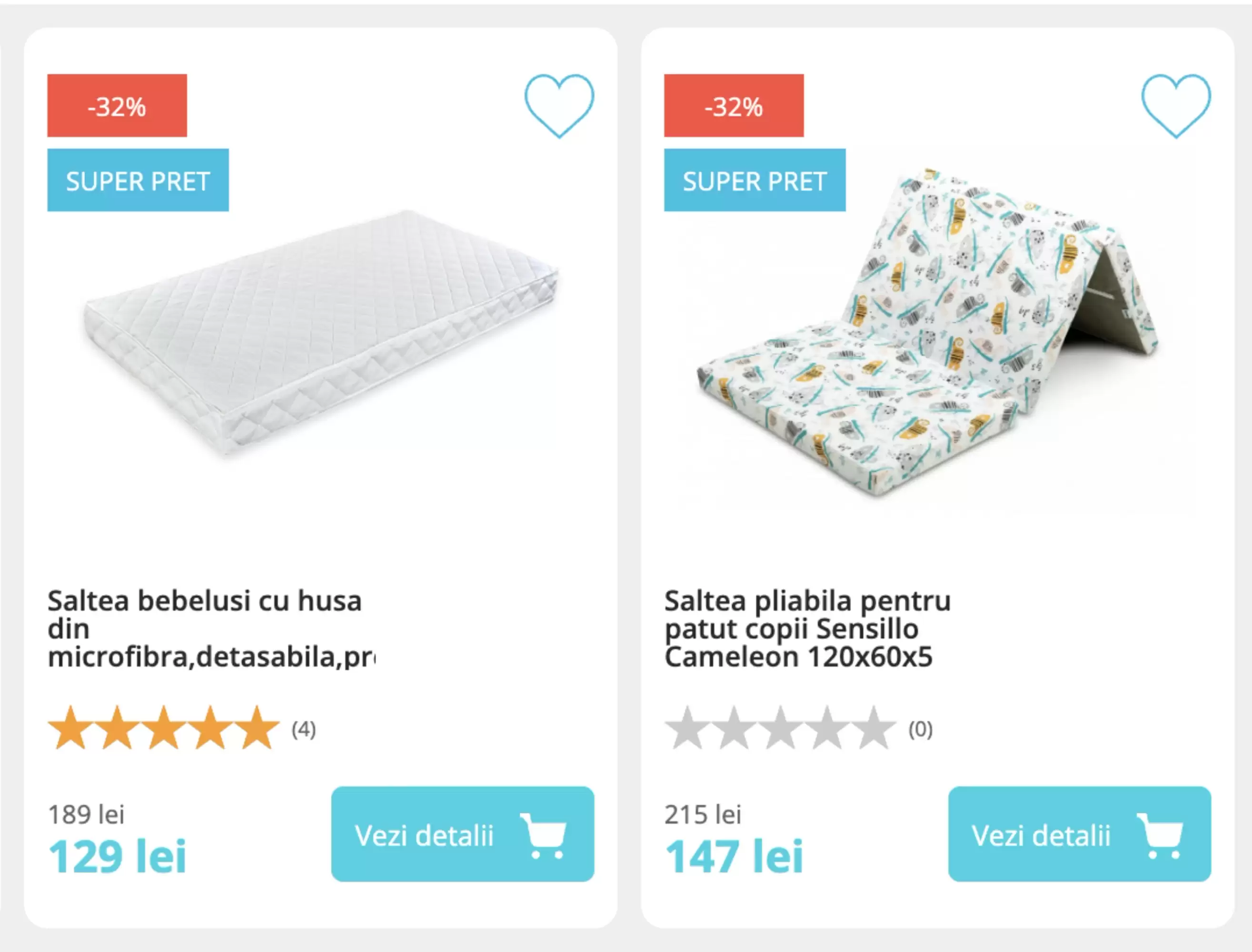Open the white quilted mattress image

(321, 334)
